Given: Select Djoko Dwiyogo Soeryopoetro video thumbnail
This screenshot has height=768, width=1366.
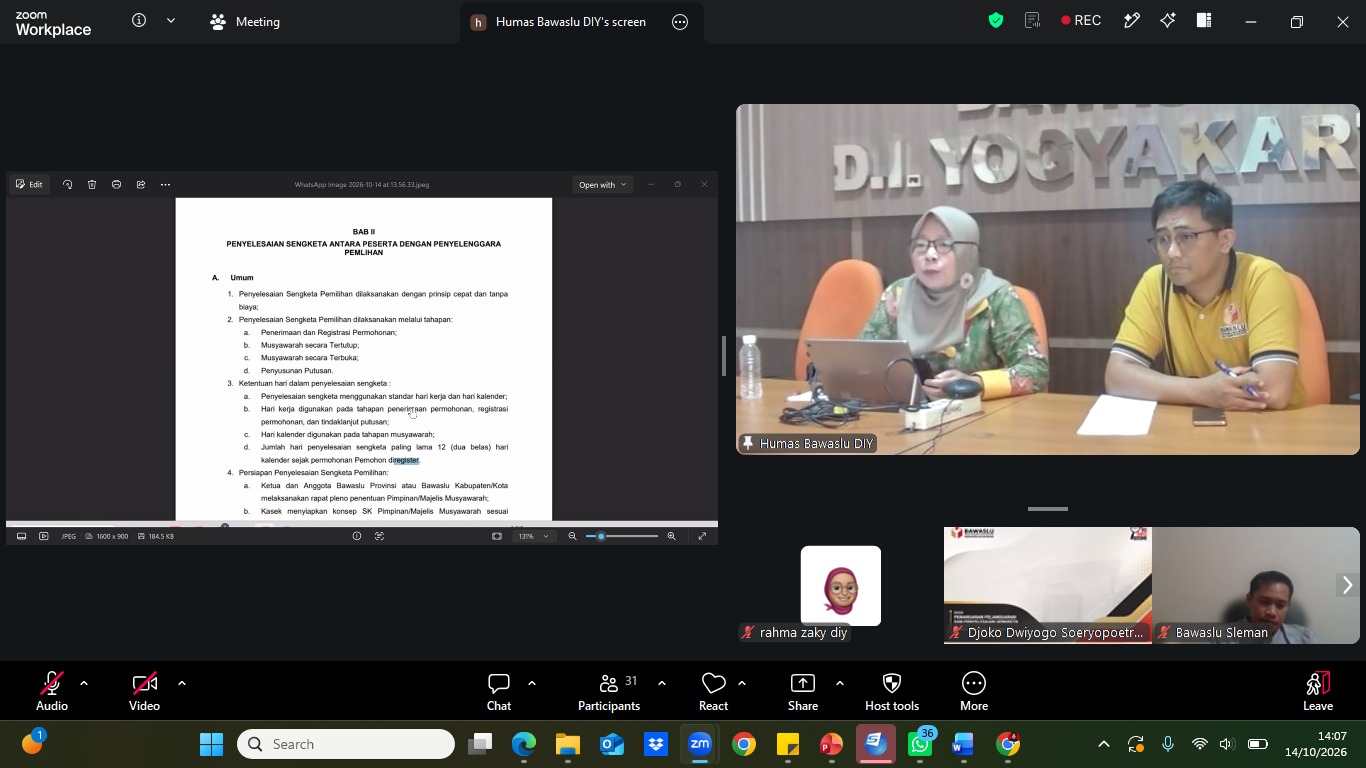Looking at the screenshot, I should point(1048,585).
